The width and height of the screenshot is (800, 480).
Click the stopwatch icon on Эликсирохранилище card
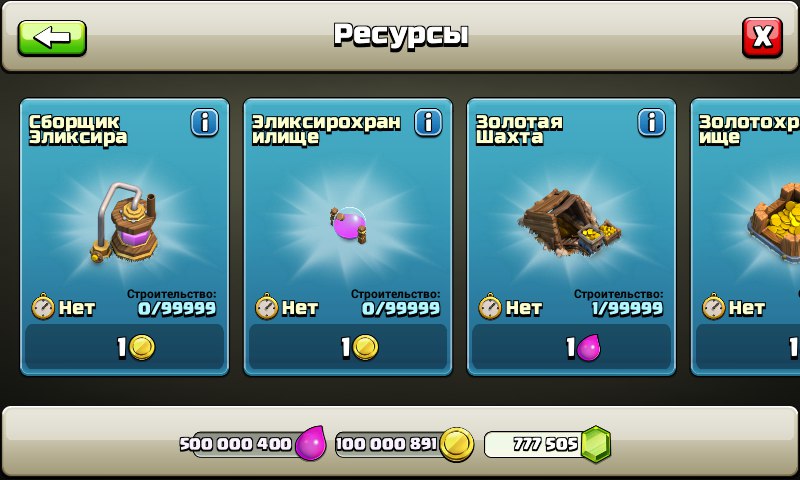click(266, 307)
